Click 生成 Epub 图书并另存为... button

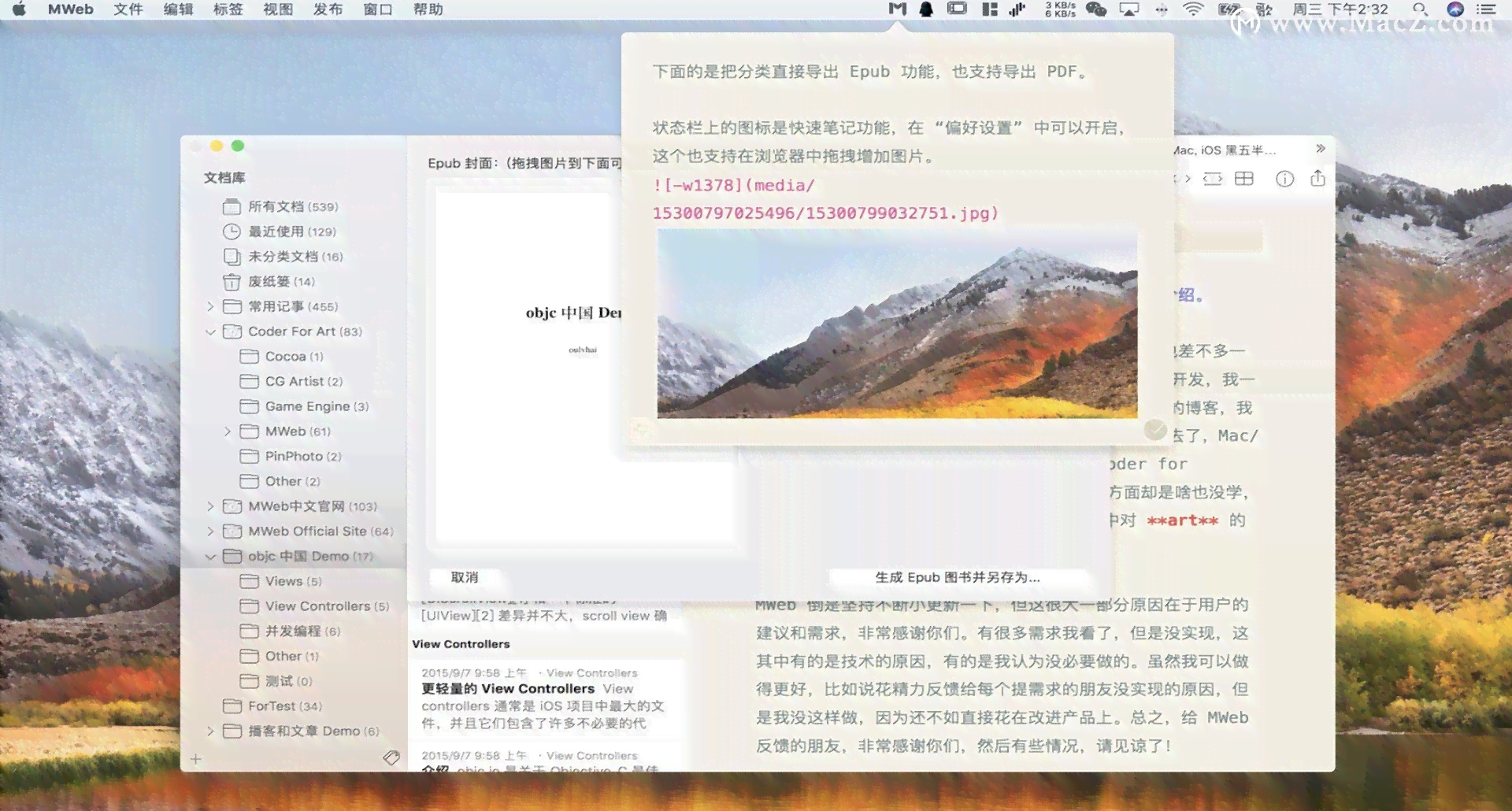(x=957, y=577)
